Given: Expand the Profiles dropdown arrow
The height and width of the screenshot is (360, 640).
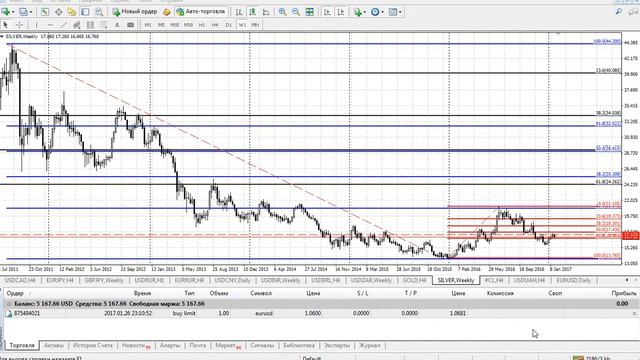Looking at the screenshot, I should point(31,12).
